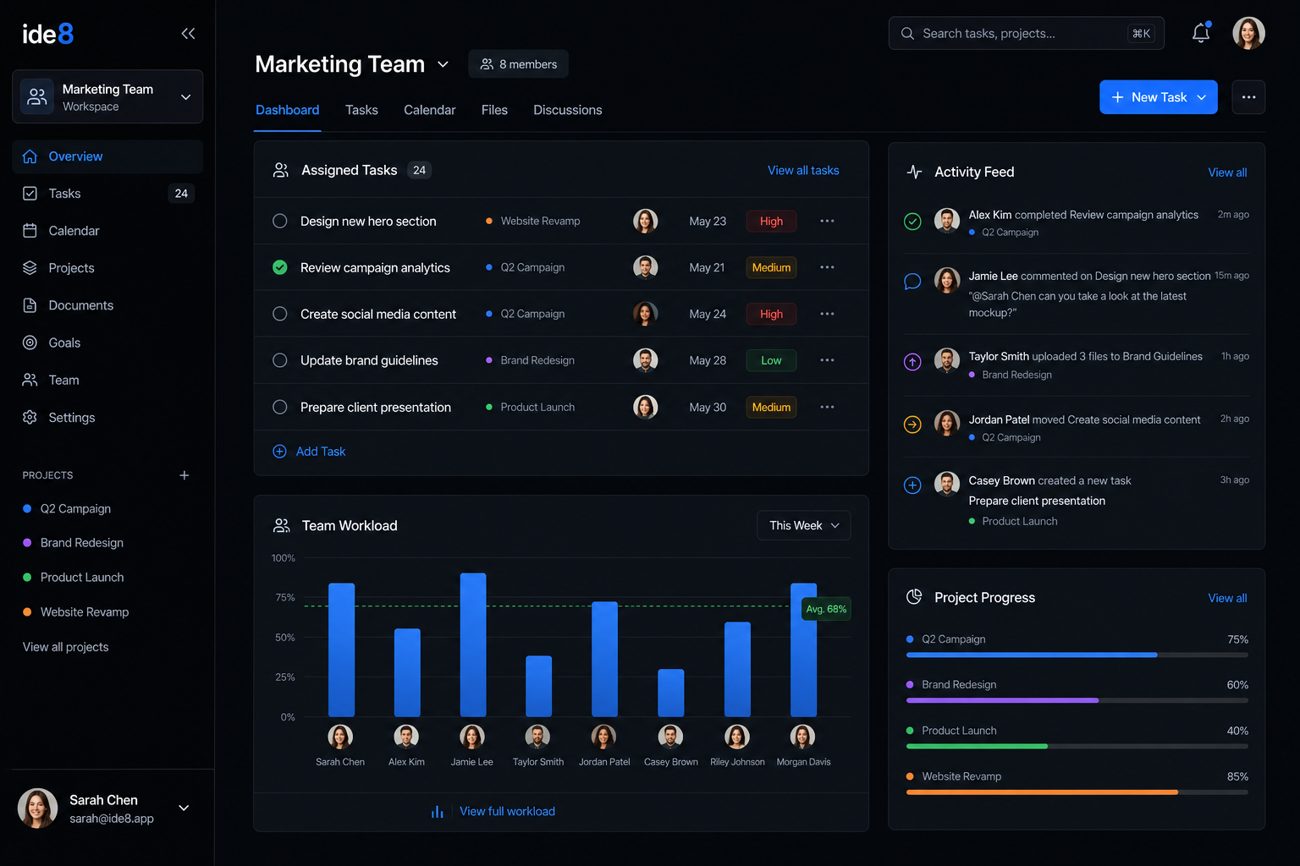Image resolution: width=1300 pixels, height=866 pixels.
Task: Mark Update brand guidelines complete
Action: (280, 360)
